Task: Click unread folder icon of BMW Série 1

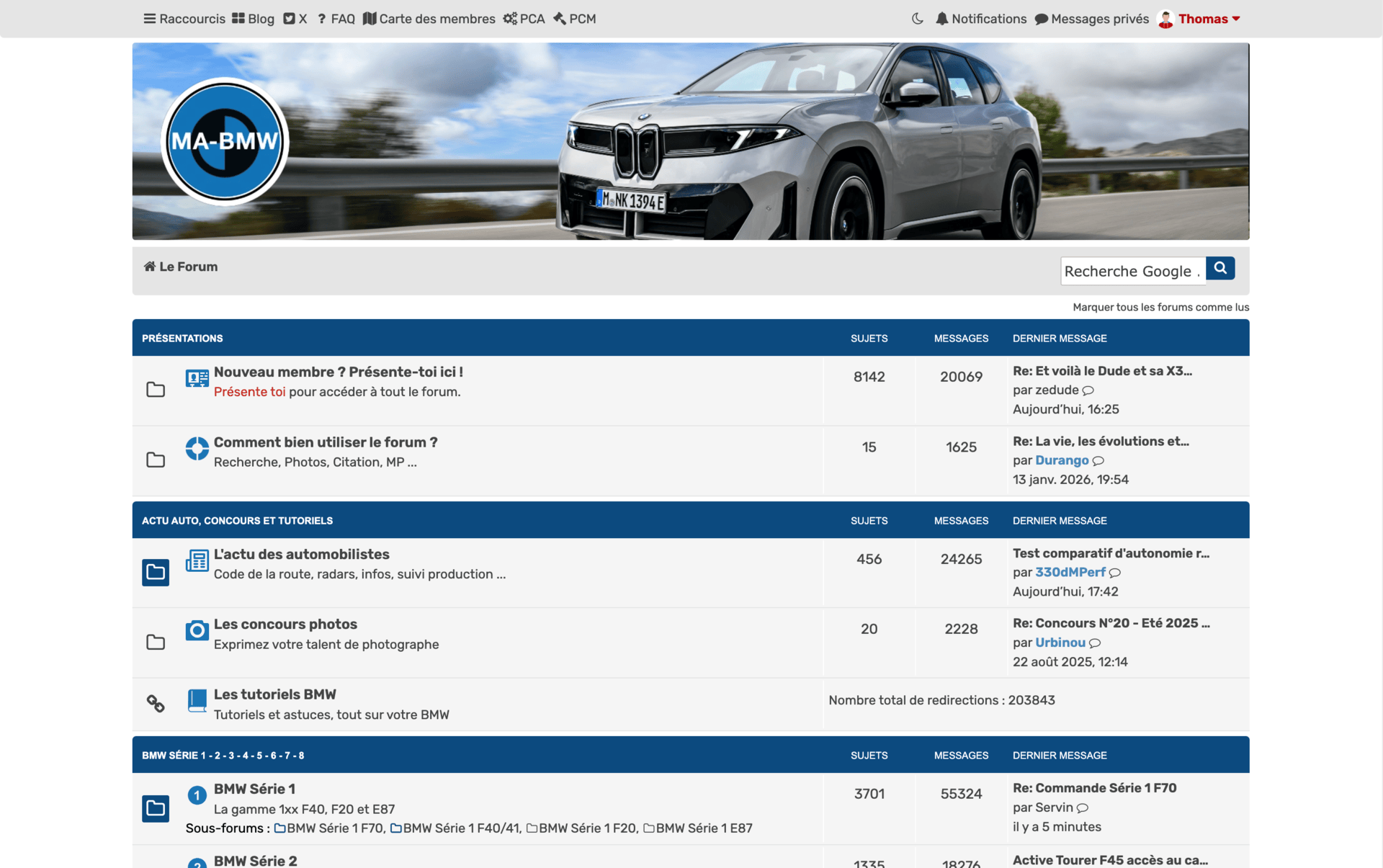Action: pyautogui.click(x=156, y=808)
